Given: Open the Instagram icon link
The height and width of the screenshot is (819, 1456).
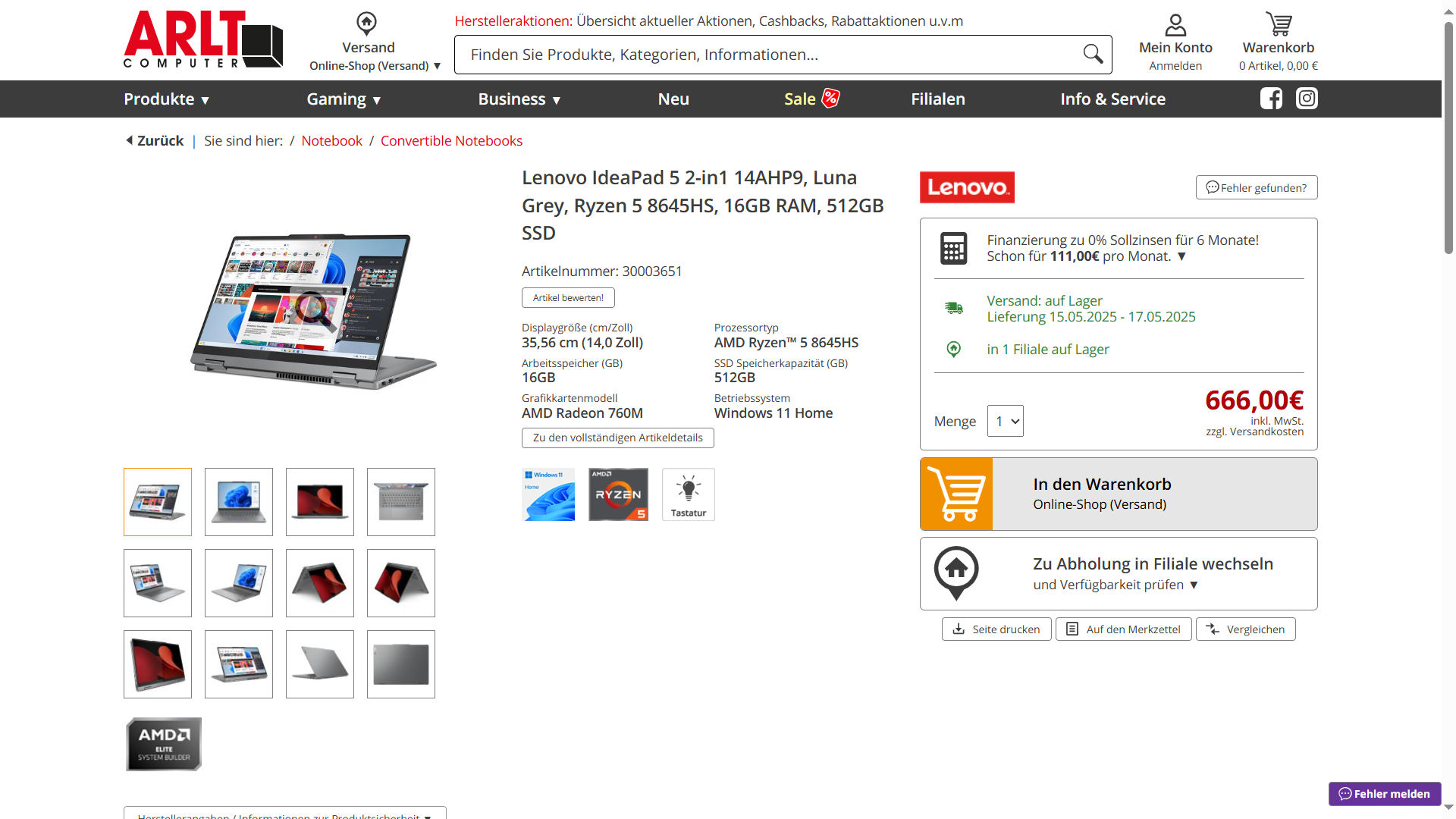Looking at the screenshot, I should click(x=1306, y=99).
